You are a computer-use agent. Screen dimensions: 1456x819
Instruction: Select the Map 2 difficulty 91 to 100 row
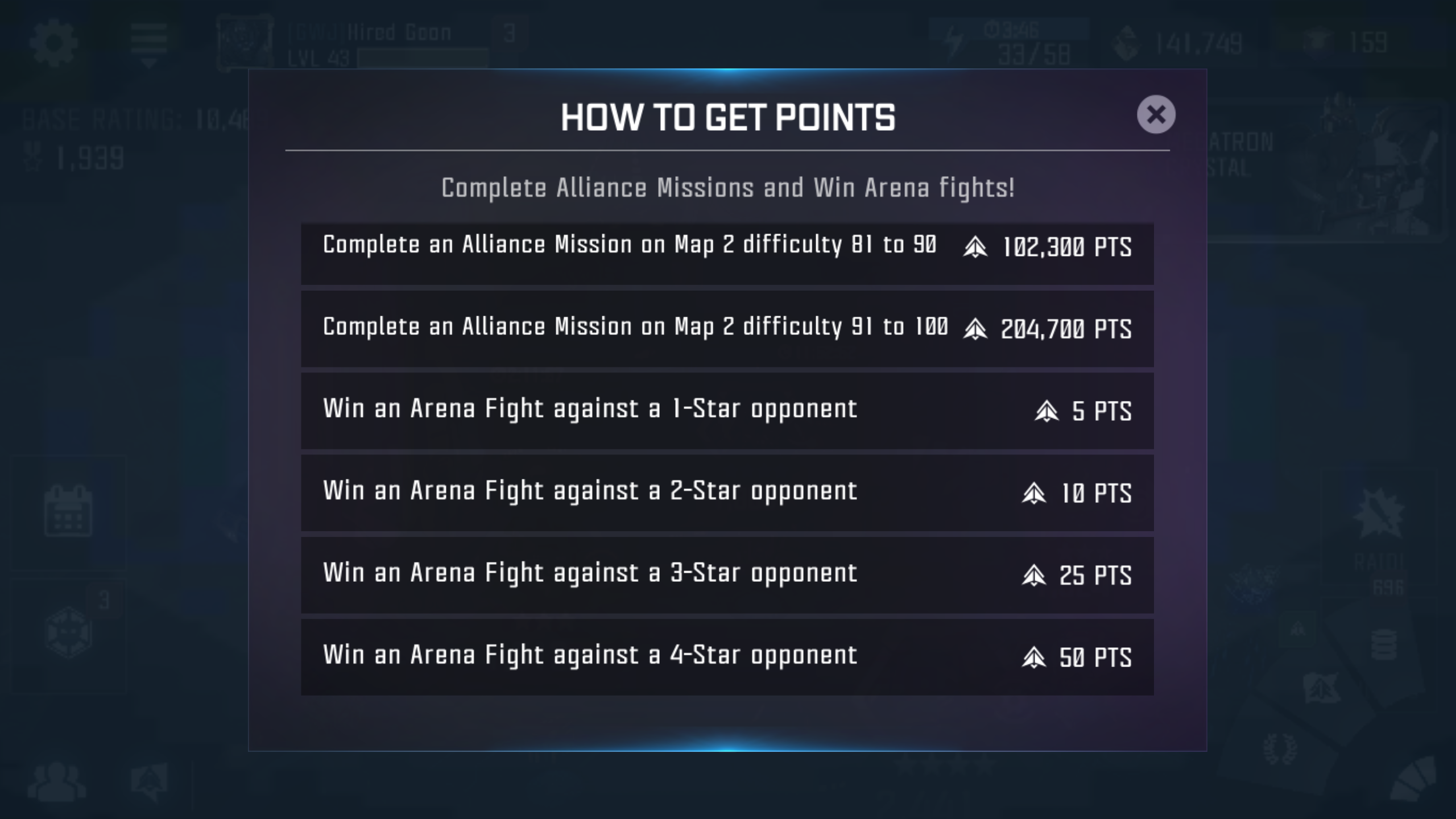click(727, 329)
